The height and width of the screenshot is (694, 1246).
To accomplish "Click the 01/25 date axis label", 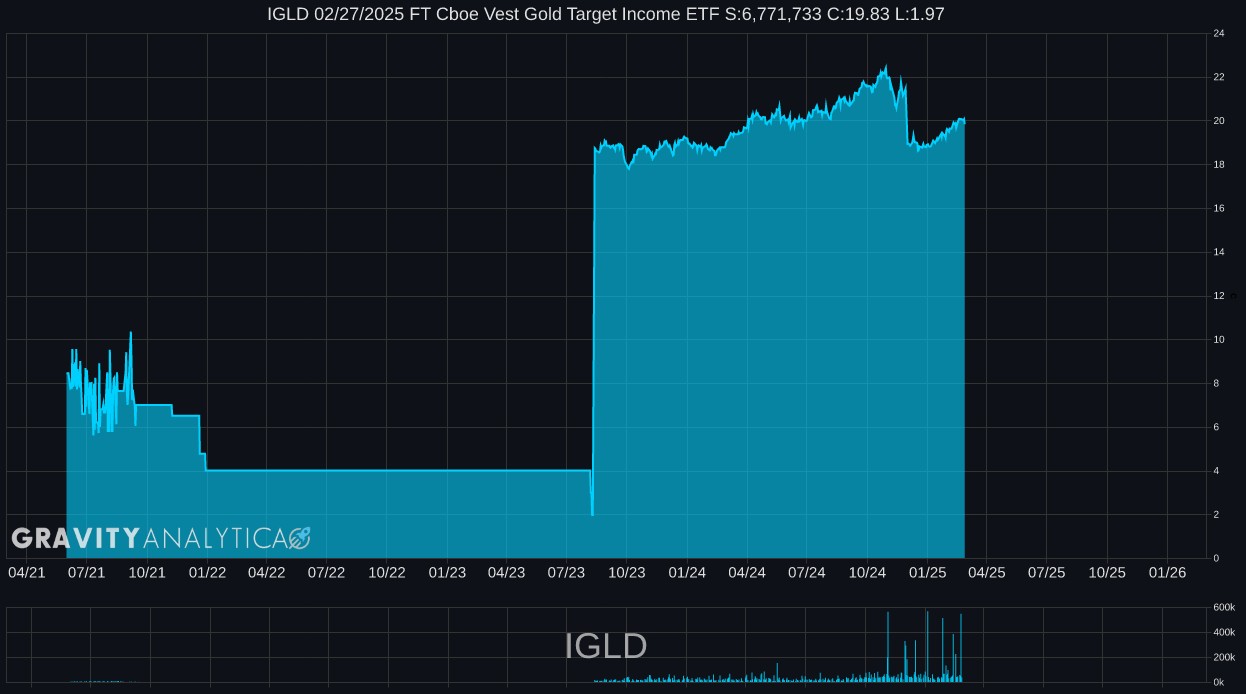I will (x=927, y=573).
